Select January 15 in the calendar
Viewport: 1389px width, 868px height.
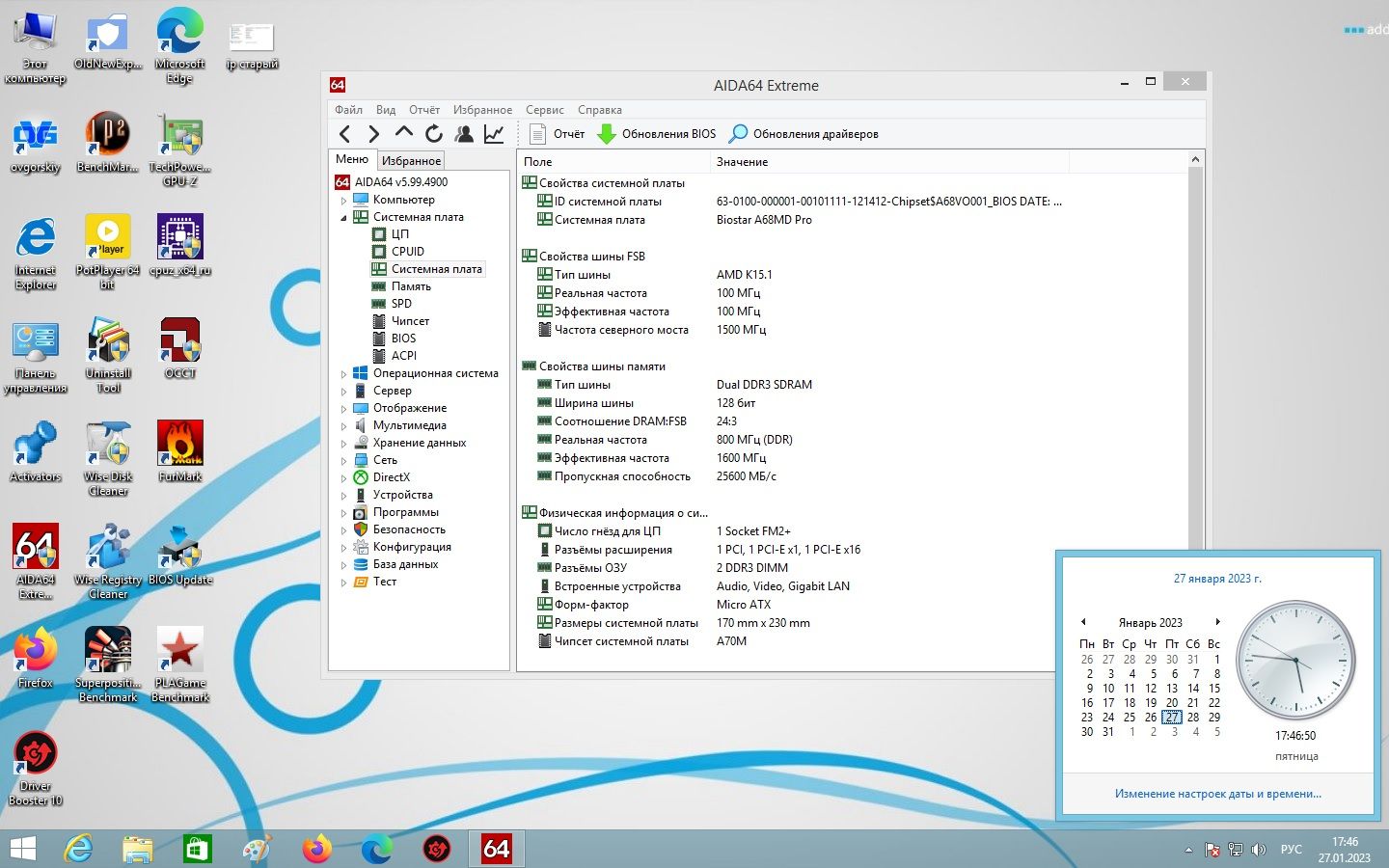pyautogui.click(x=1214, y=689)
